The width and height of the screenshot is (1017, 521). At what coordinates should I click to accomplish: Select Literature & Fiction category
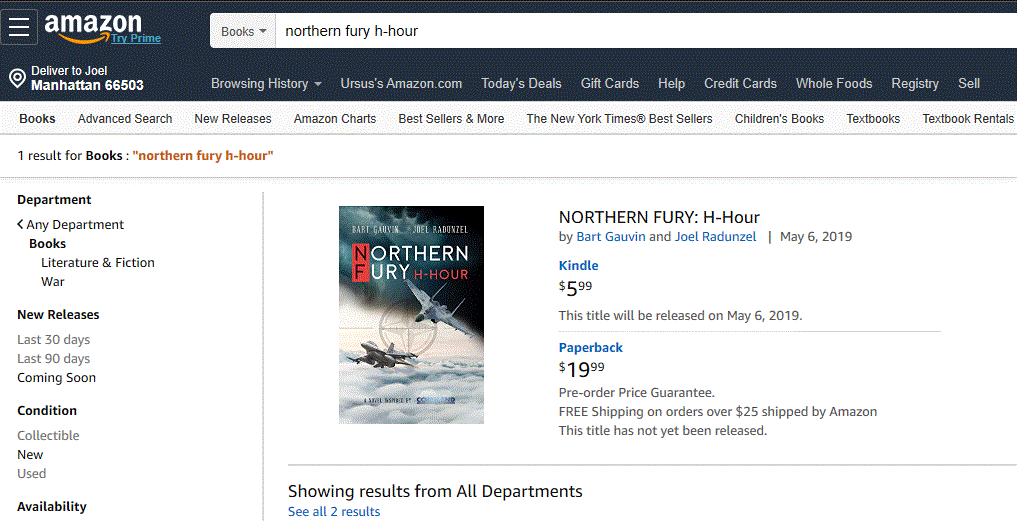click(98, 263)
